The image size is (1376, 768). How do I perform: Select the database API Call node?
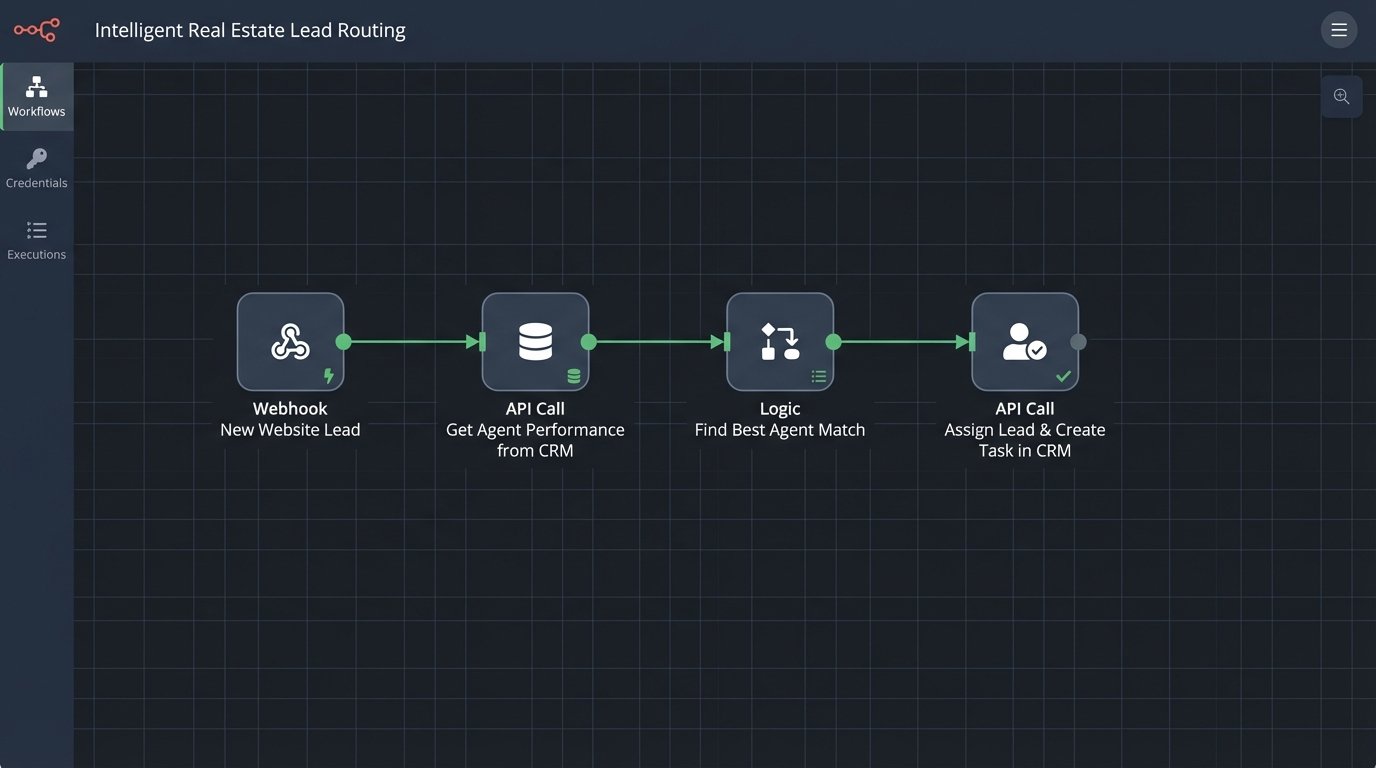[535, 342]
